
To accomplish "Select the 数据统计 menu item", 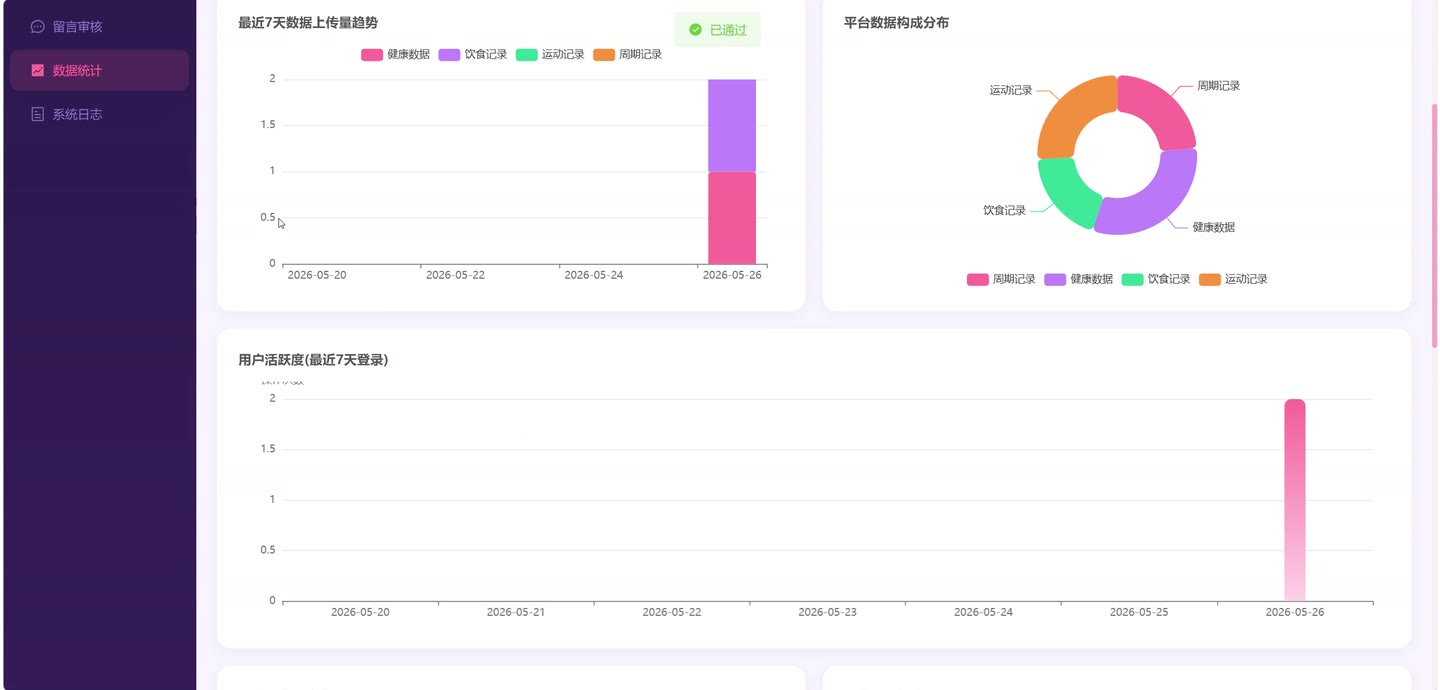I will (x=99, y=70).
